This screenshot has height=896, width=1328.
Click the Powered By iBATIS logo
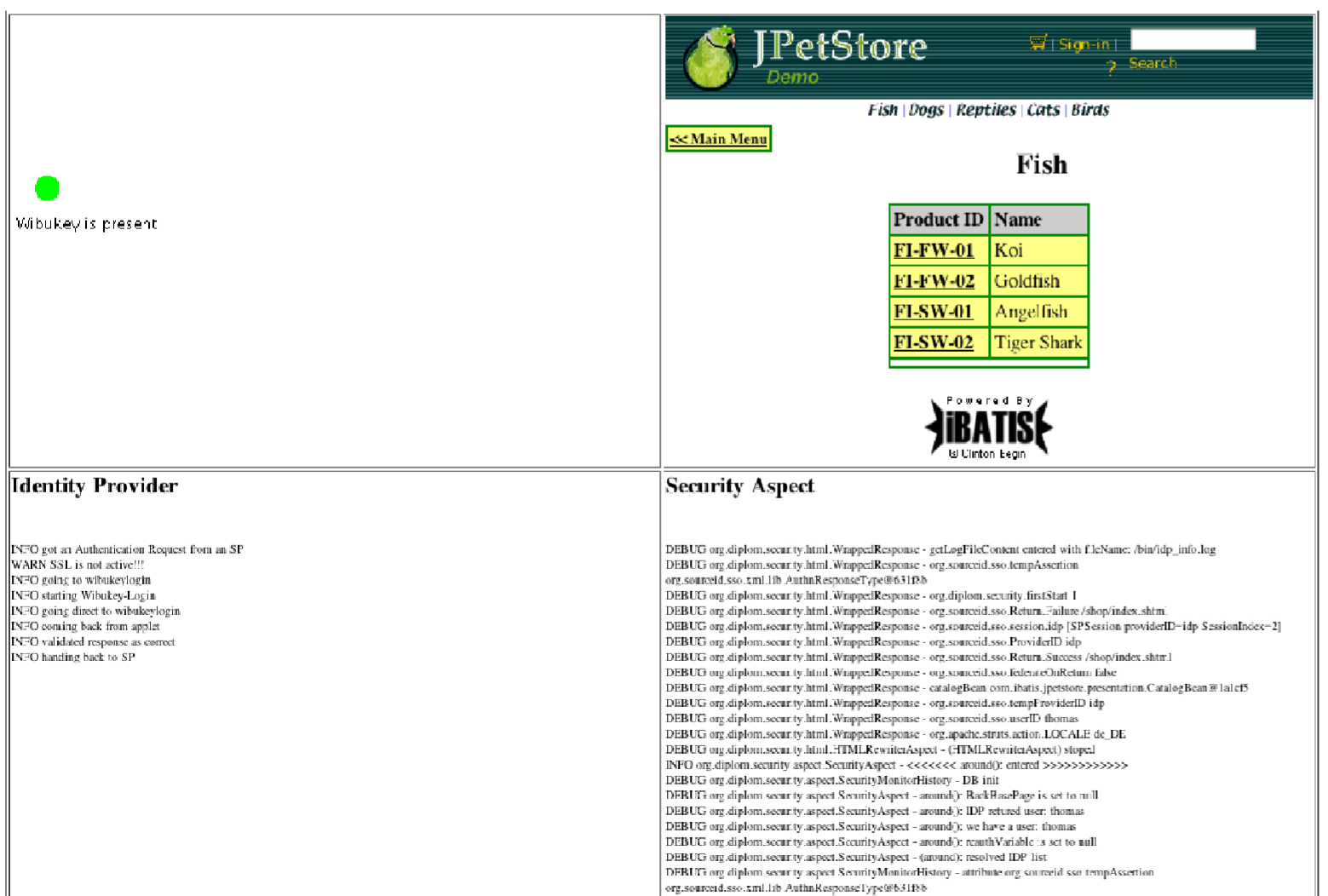pyautogui.click(x=988, y=428)
